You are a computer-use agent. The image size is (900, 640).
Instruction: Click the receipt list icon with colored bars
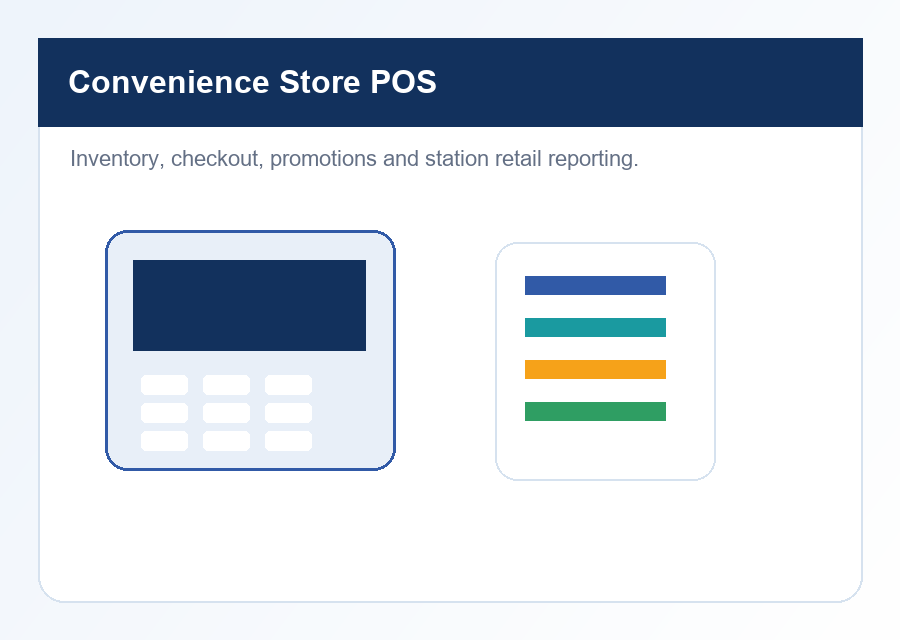[605, 361]
